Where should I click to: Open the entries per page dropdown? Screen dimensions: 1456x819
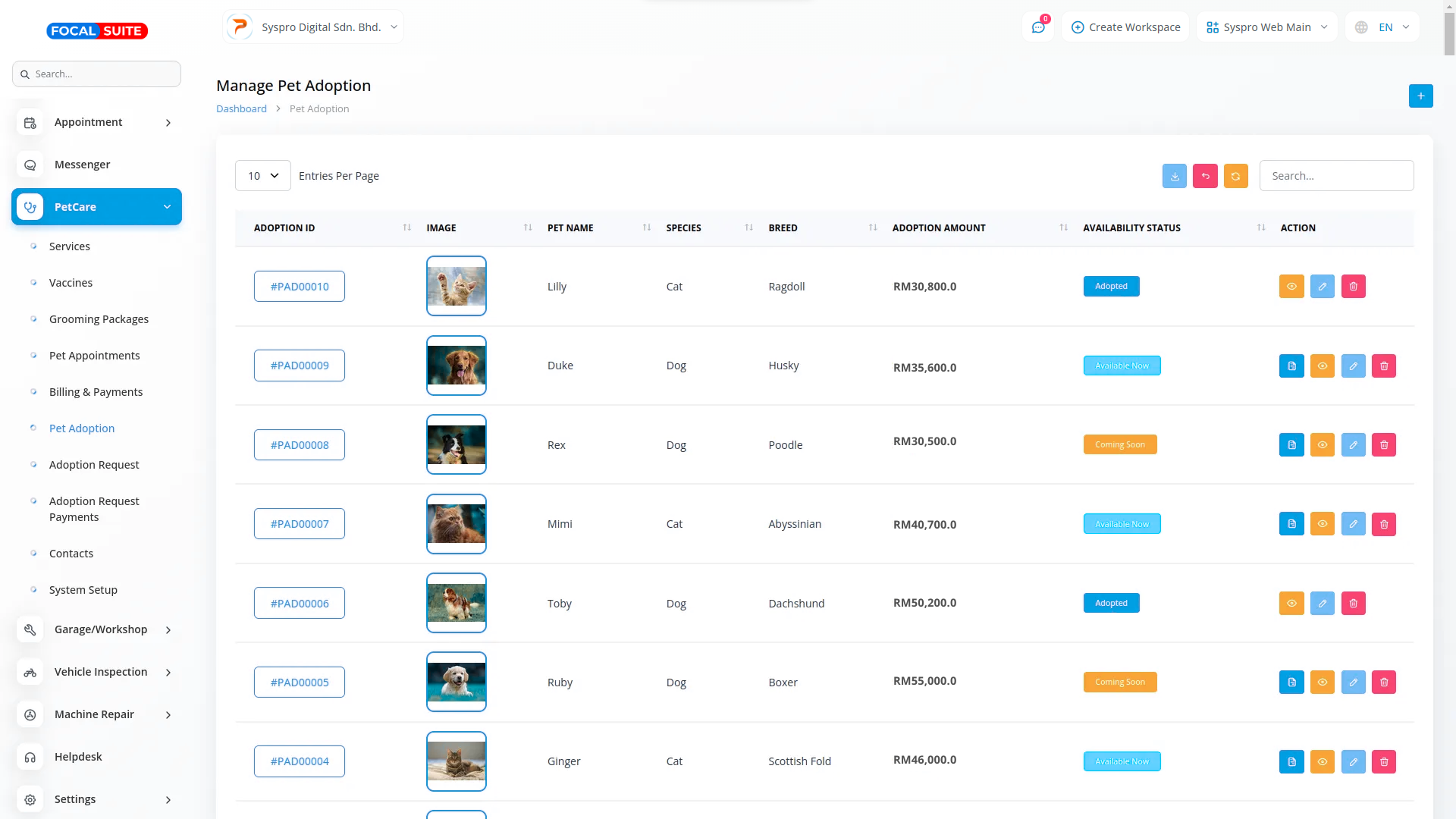click(263, 176)
